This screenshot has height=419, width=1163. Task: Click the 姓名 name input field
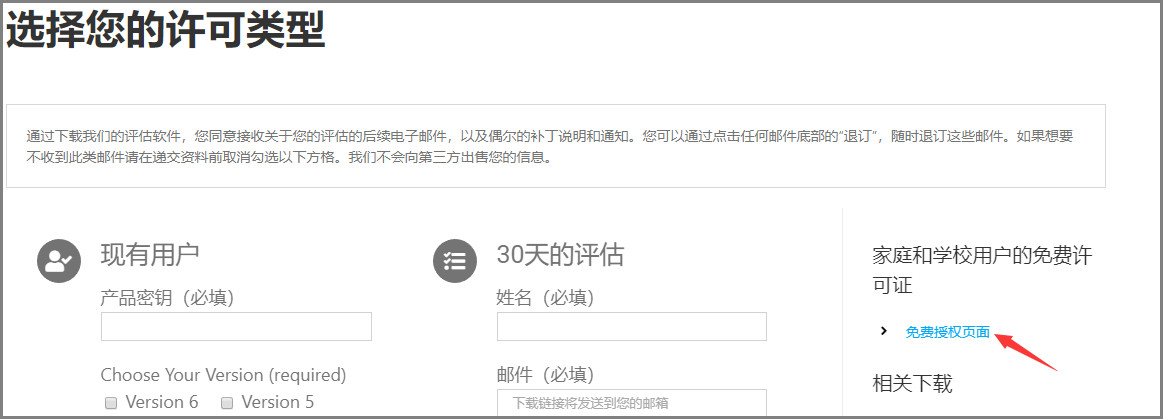click(x=631, y=326)
